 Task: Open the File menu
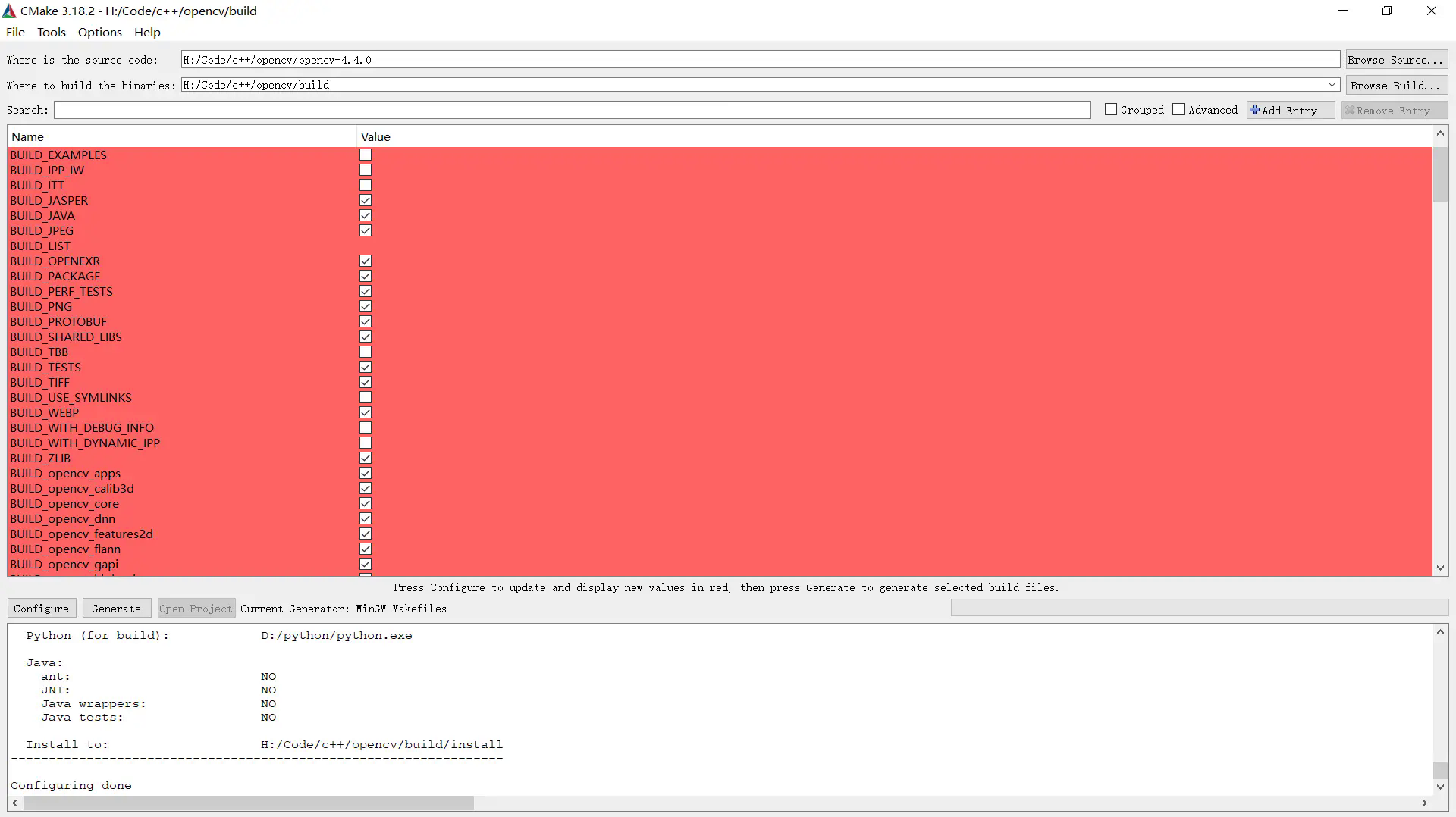point(15,32)
